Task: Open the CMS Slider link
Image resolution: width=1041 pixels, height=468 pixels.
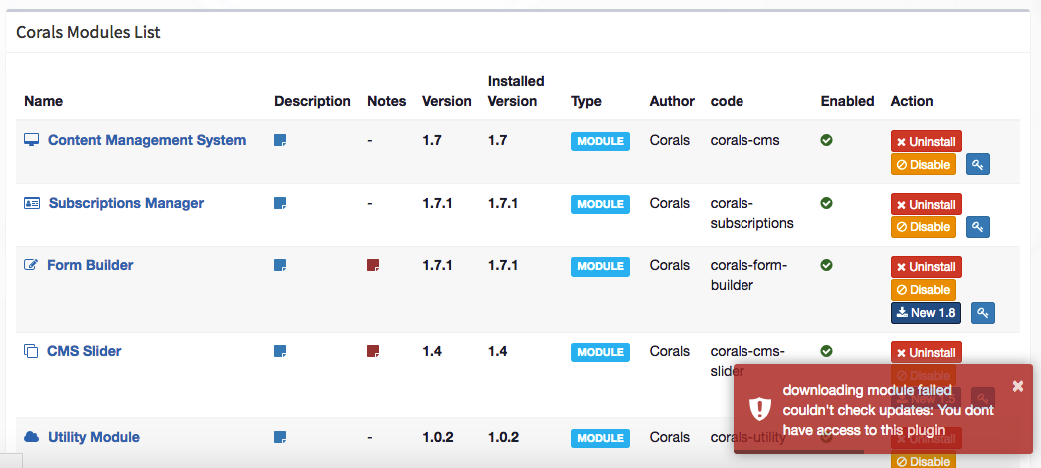Action: point(84,351)
